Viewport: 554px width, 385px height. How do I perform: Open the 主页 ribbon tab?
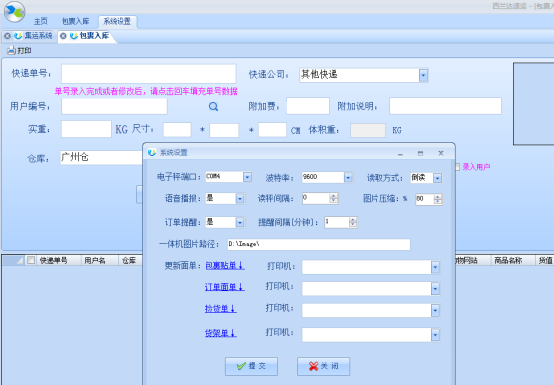(41, 21)
